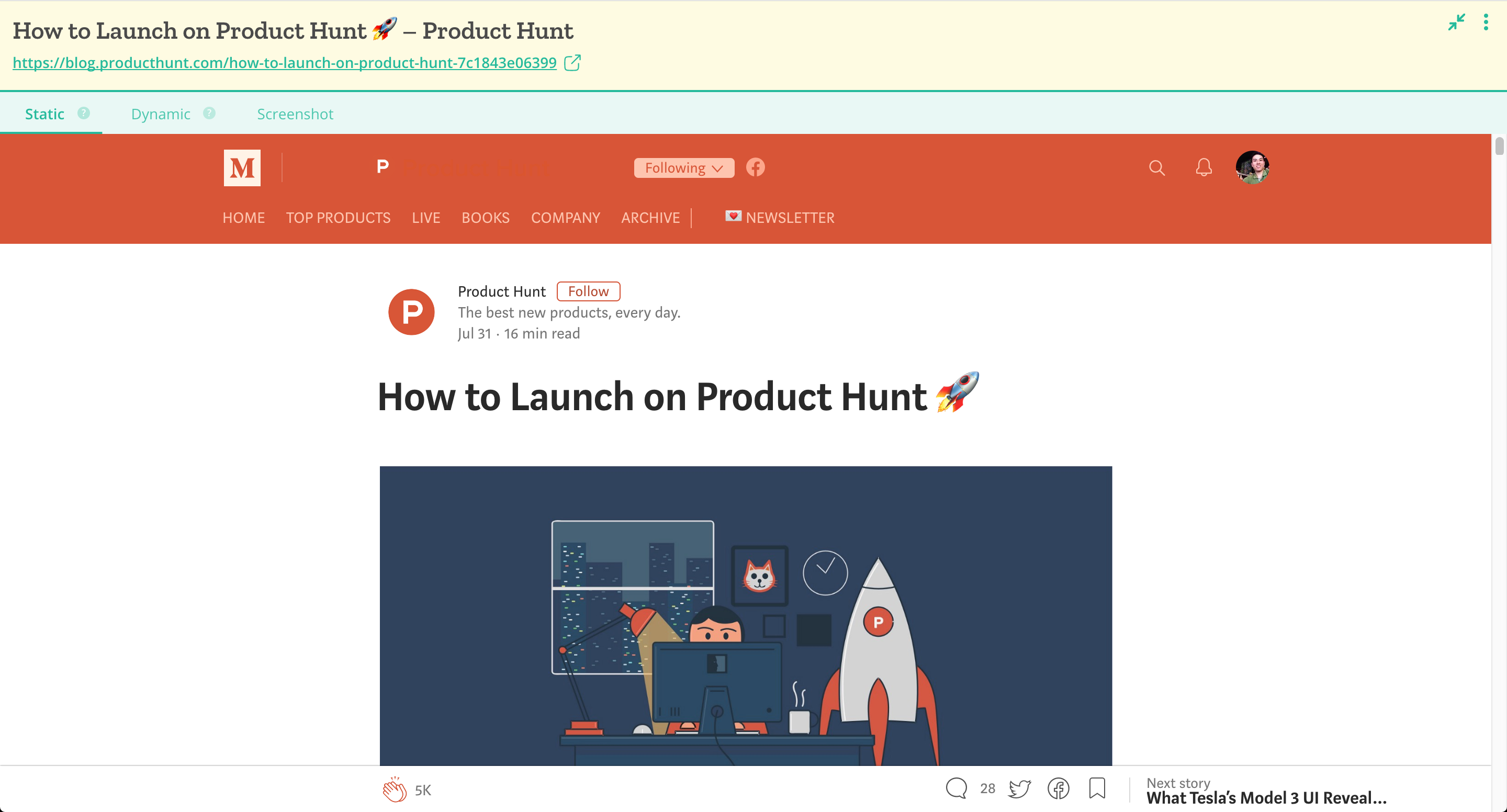Expand the Following dropdown
The height and width of the screenshot is (812, 1507).
click(x=683, y=168)
